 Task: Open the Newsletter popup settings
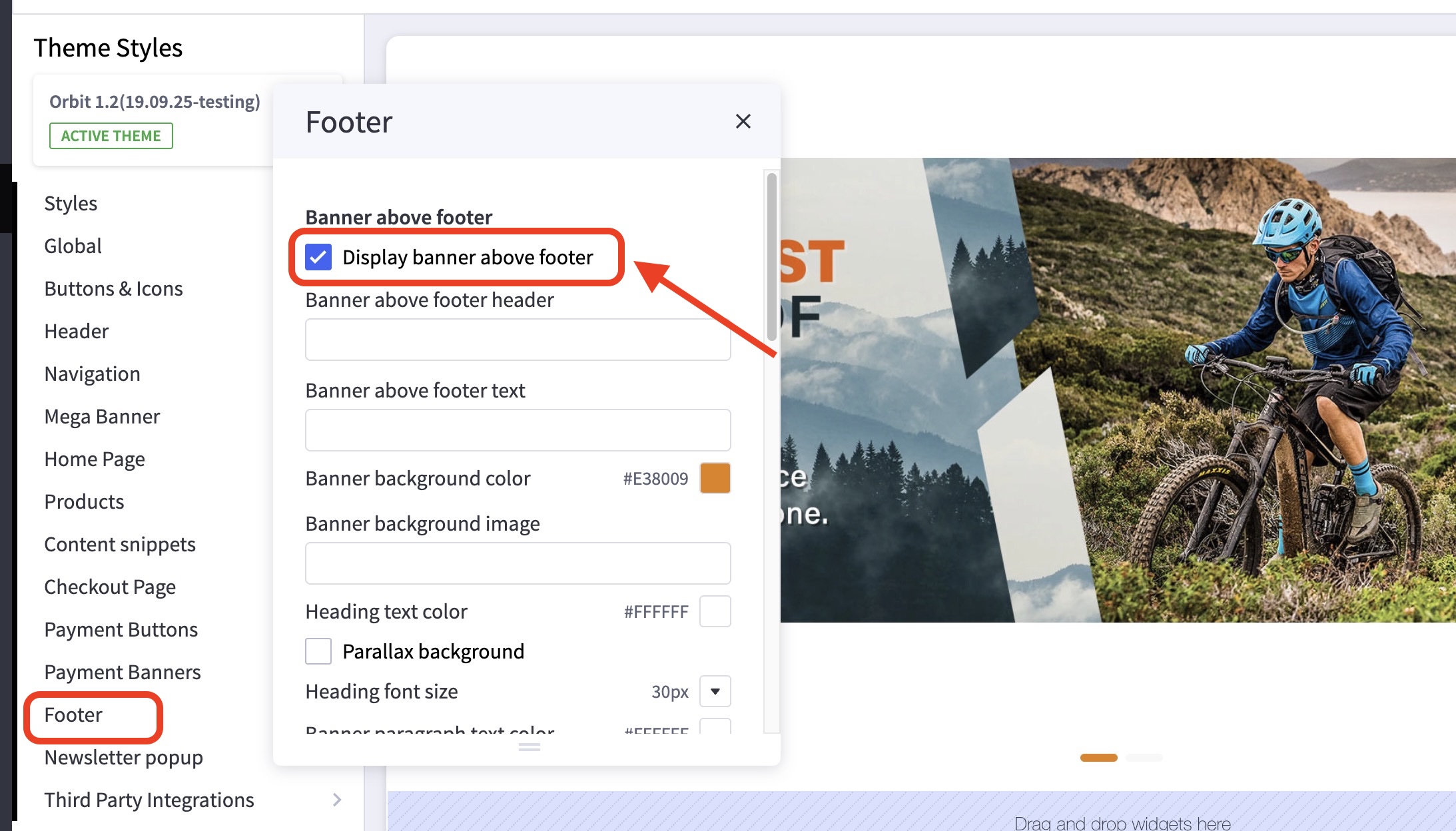tap(123, 757)
